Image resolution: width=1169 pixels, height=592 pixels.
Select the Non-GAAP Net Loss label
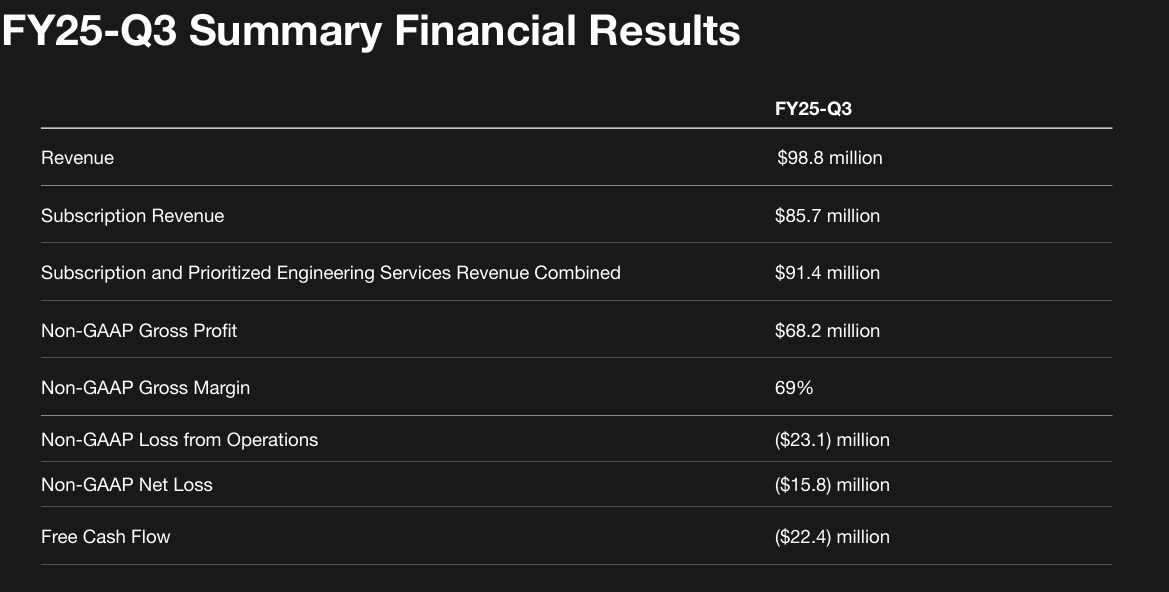click(x=127, y=485)
